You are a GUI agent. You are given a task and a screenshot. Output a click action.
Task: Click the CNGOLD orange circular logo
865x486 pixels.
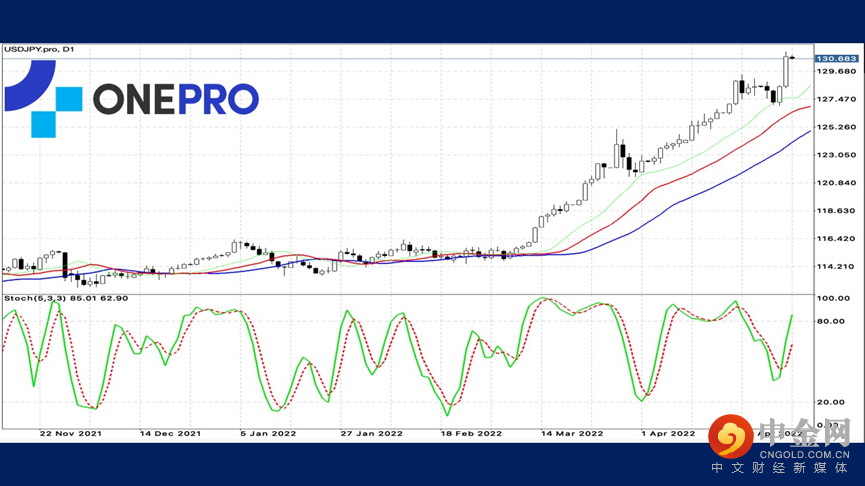[731, 436]
